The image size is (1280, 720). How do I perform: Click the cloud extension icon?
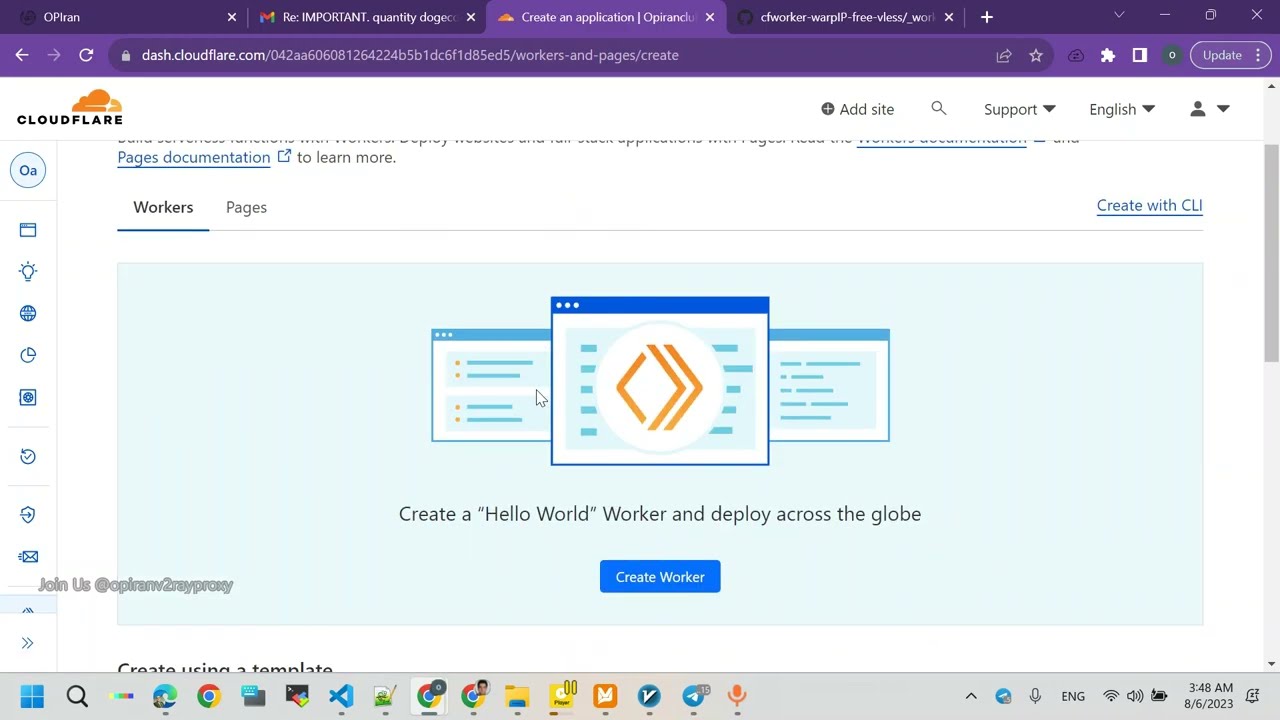point(1076,55)
